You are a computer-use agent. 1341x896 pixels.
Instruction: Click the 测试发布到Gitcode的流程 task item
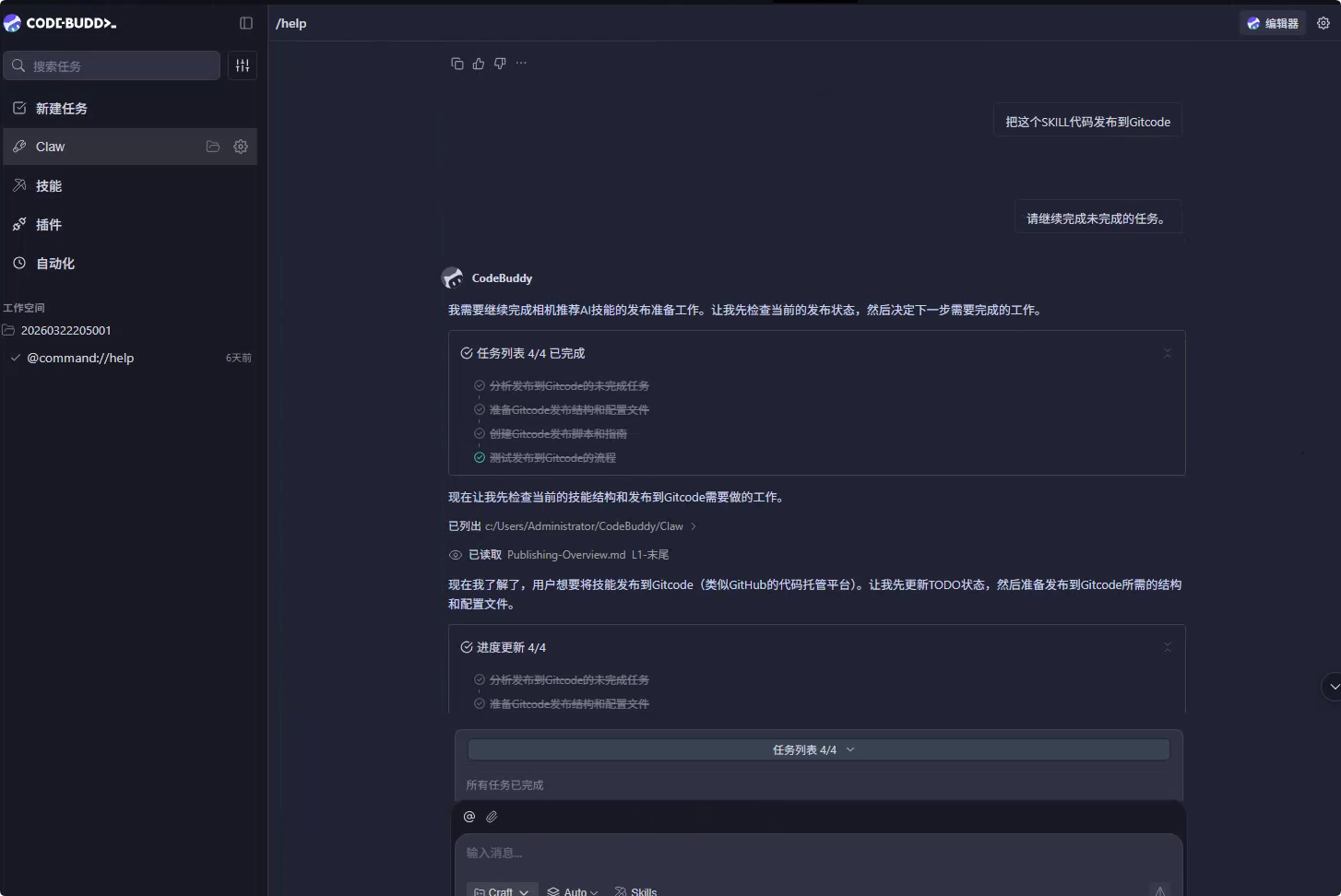tap(552, 458)
